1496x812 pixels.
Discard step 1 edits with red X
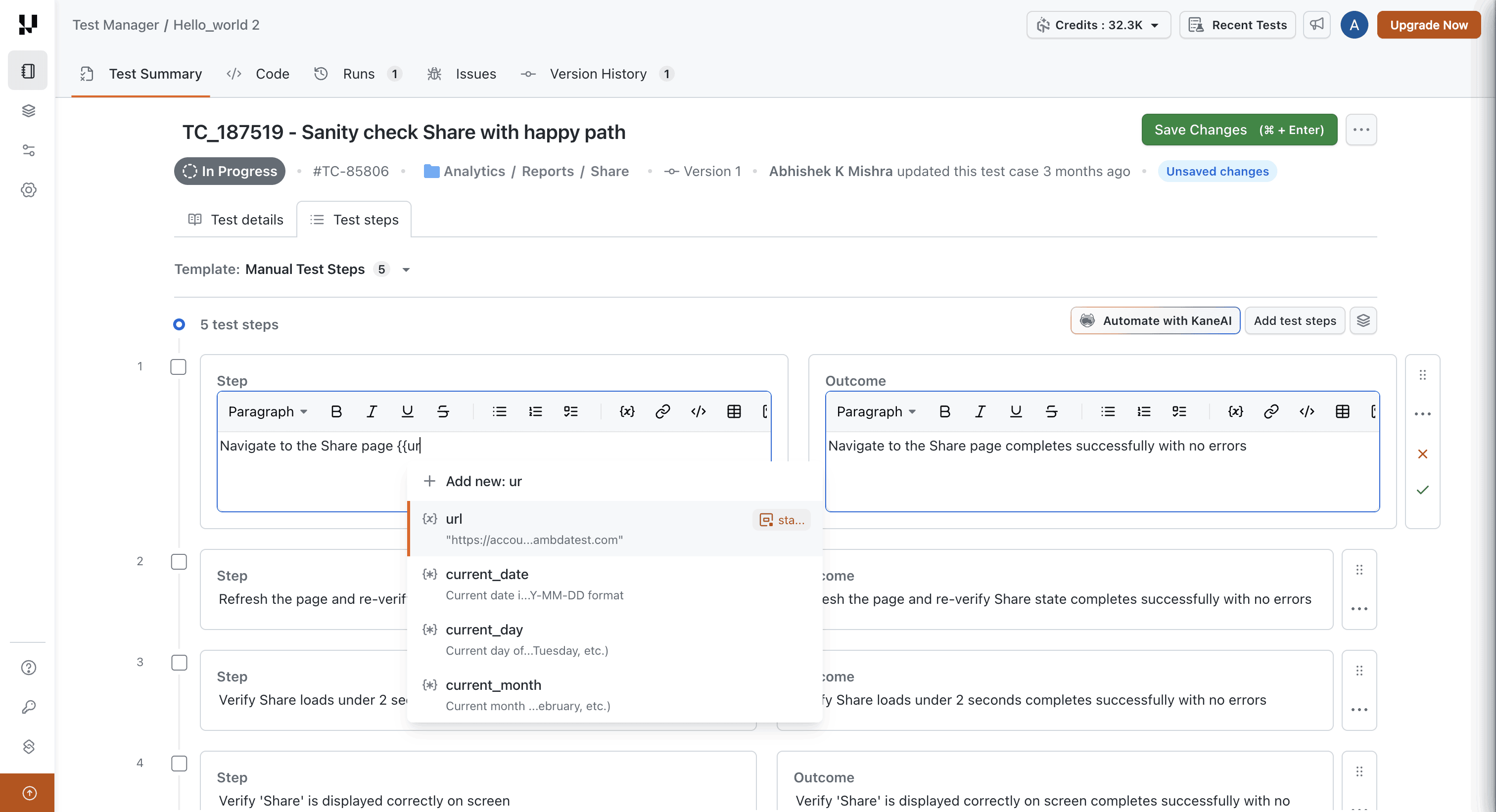tap(1422, 454)
